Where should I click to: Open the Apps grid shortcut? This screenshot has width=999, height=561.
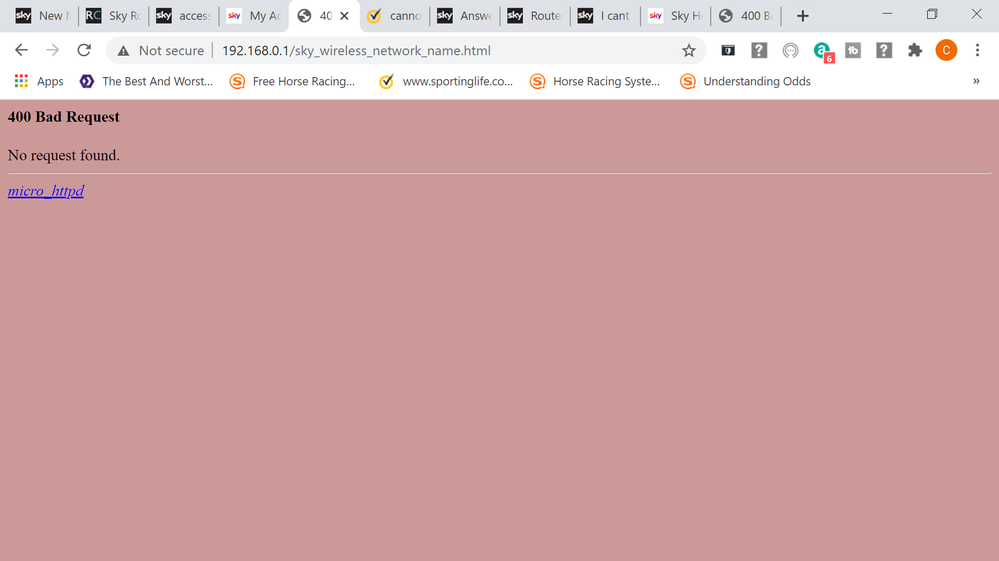[39, 81]
